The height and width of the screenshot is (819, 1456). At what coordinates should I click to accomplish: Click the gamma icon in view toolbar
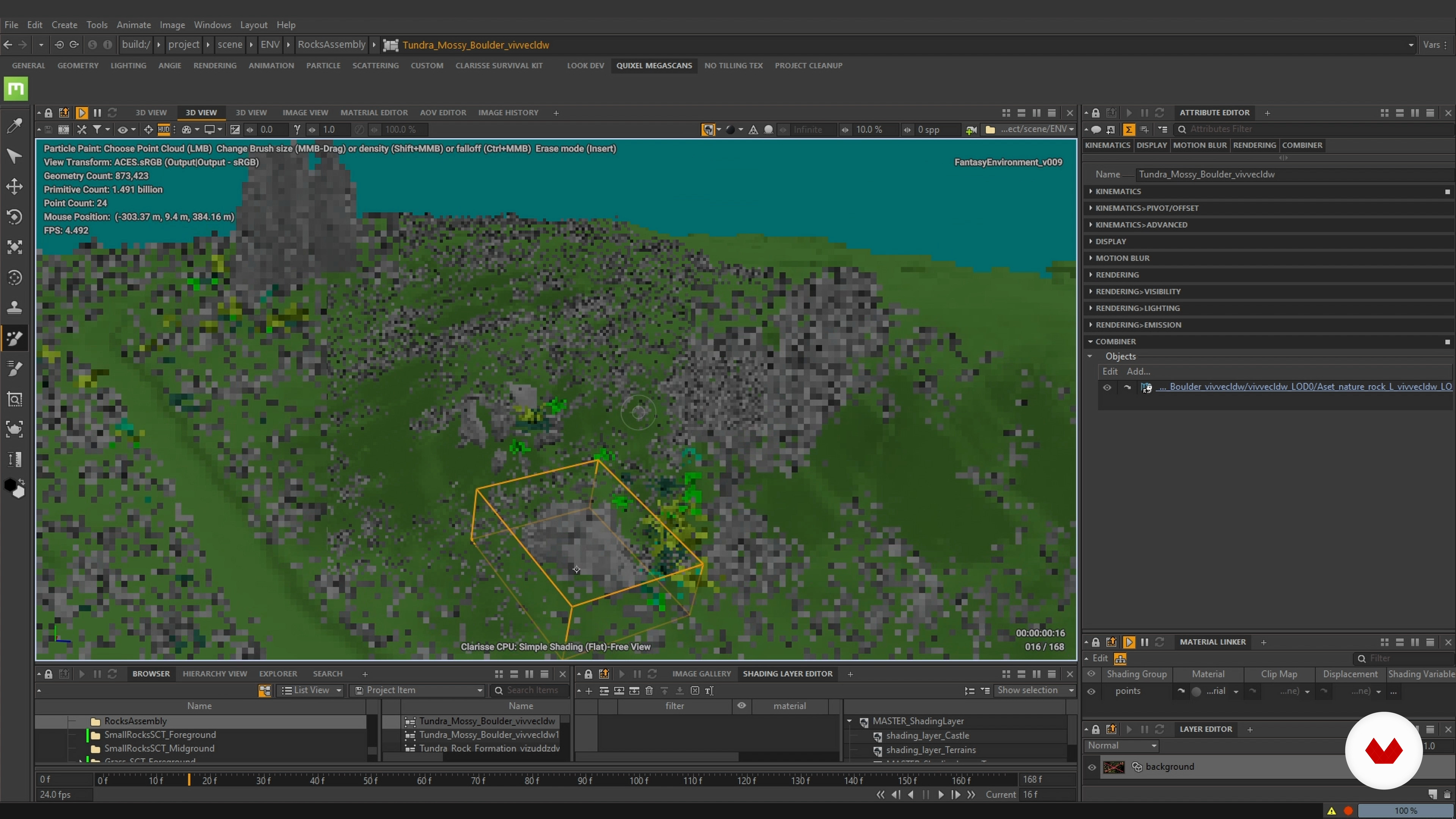[x=297, y=129]
